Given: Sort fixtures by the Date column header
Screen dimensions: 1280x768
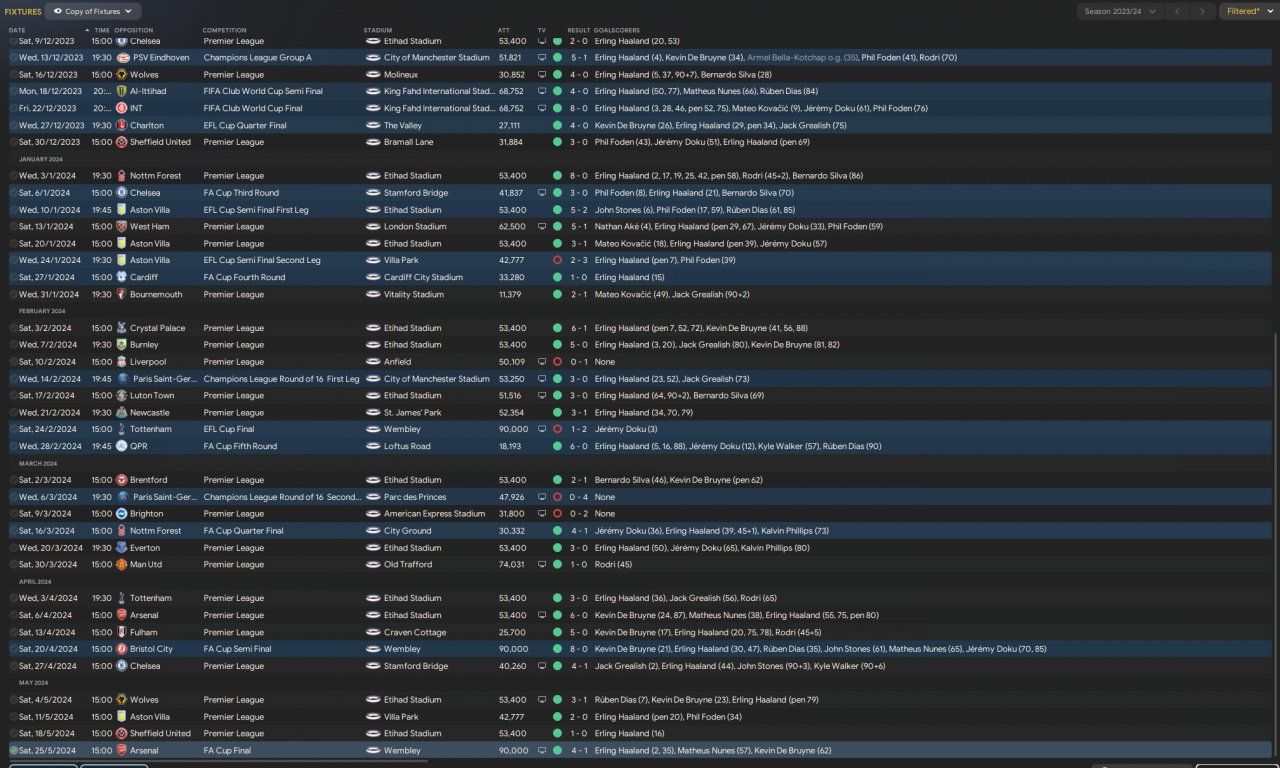Looking at the screenshot, I should coord(17,30).
